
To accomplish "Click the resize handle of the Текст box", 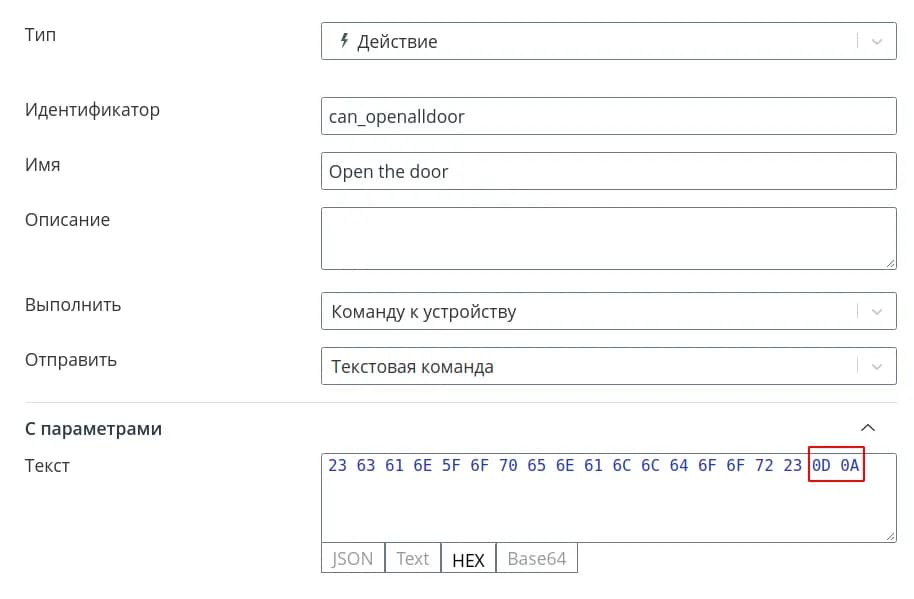I will coord(890,536).
